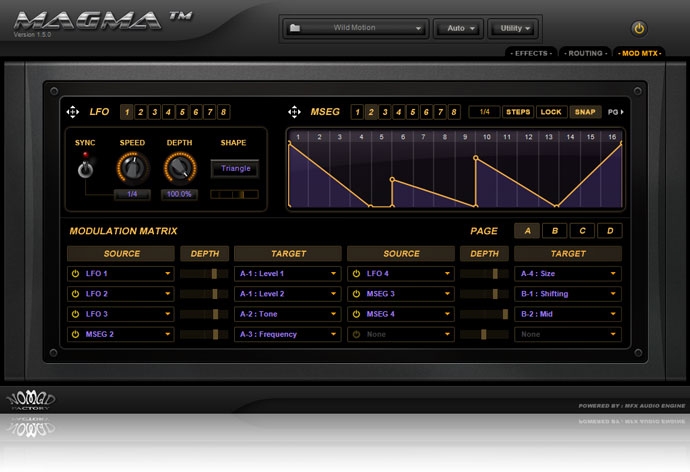690x472 pixels.
Task: Open the Wild Motion preset dropdown
Action: [x=356, y=29]
